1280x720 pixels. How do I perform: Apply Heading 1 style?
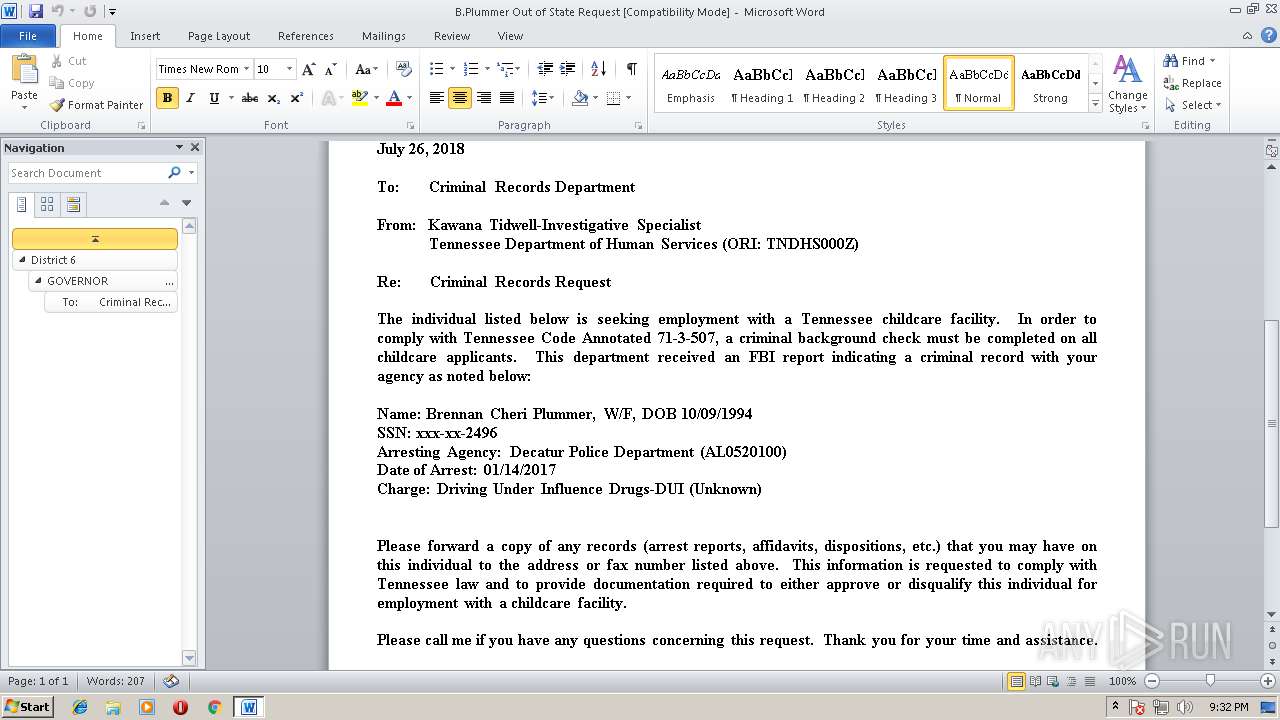pos(763,83)
